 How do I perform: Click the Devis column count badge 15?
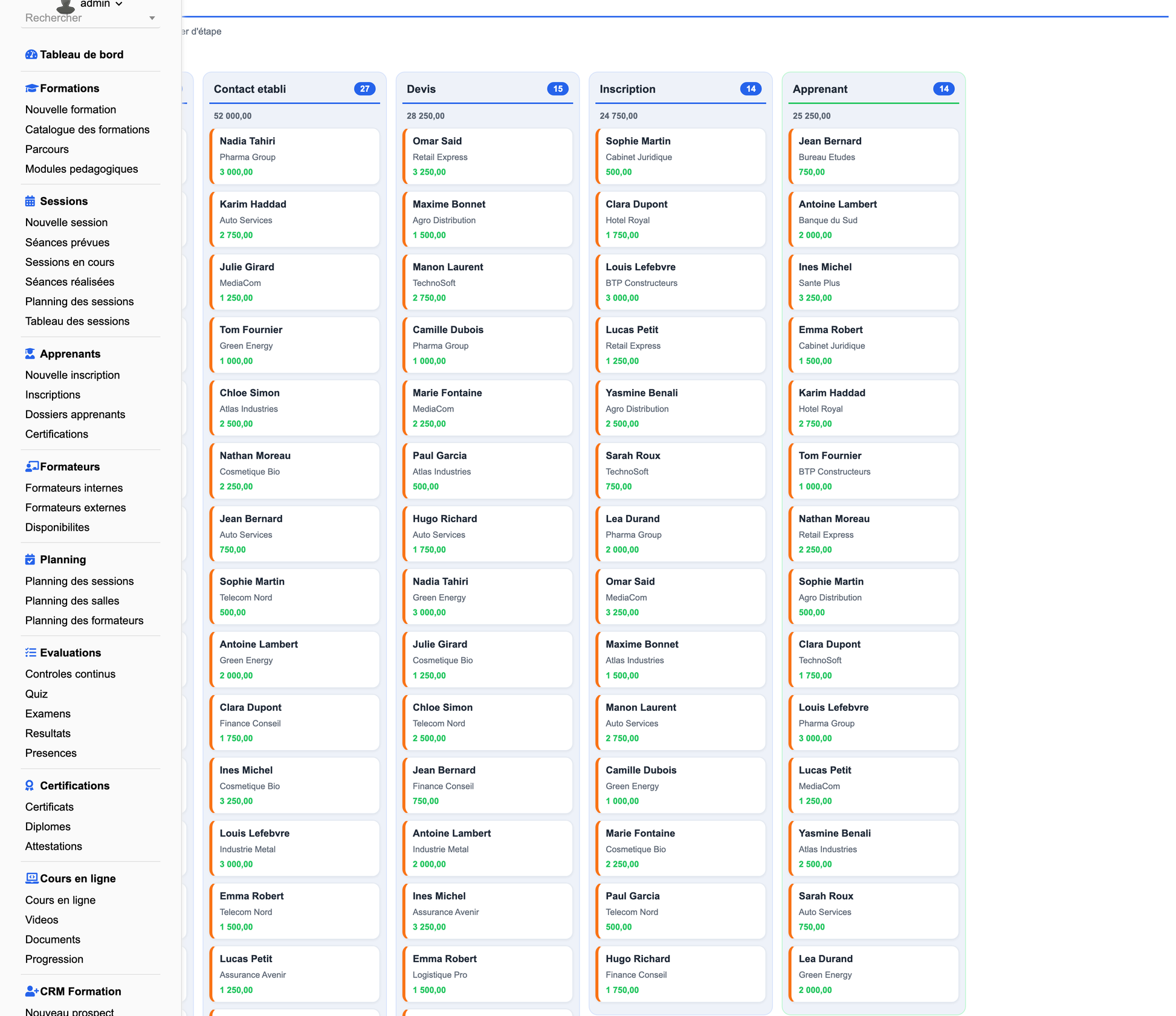tap(557, 89)
